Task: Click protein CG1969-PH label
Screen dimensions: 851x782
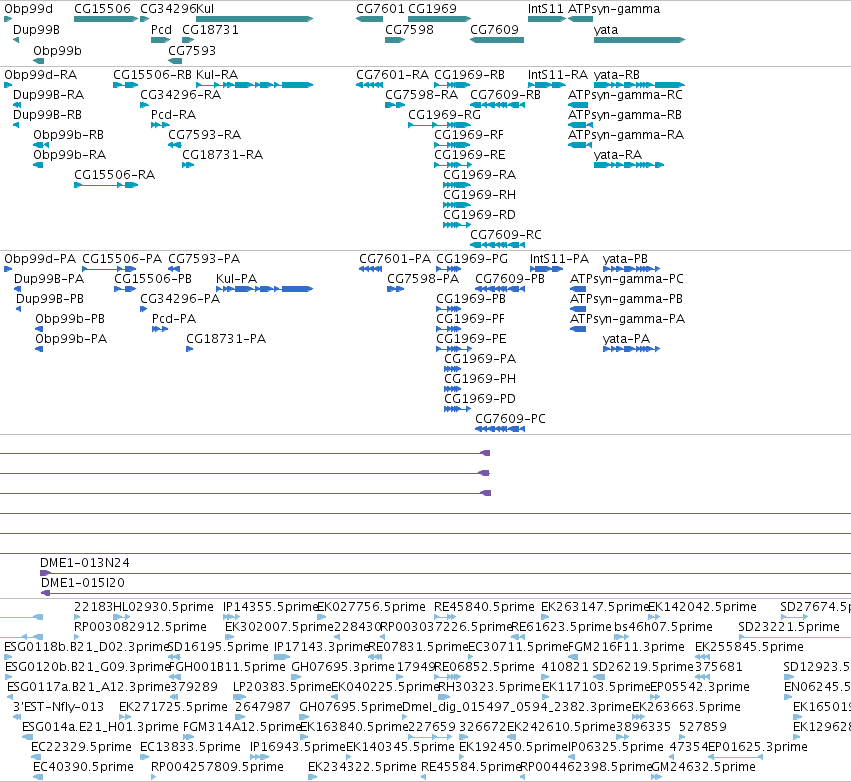Action: point(480,378)
